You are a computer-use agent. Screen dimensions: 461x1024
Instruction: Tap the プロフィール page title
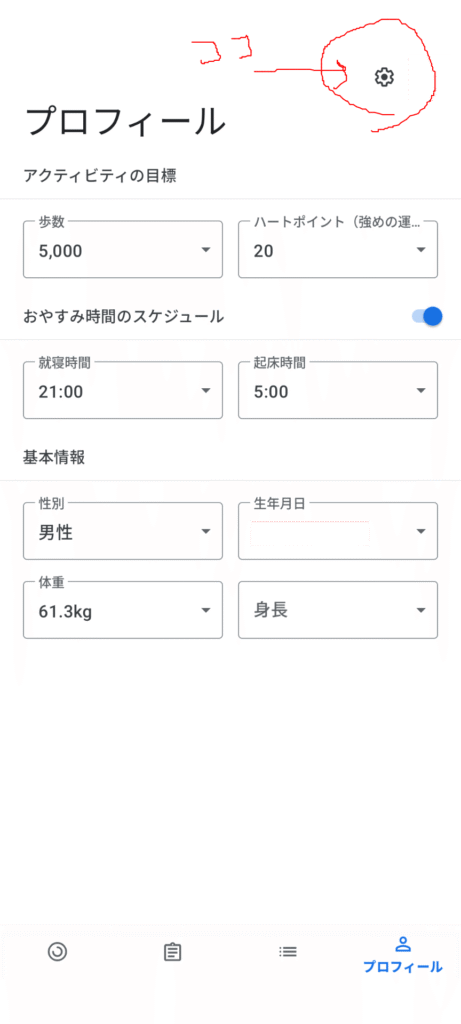(125, 120)
